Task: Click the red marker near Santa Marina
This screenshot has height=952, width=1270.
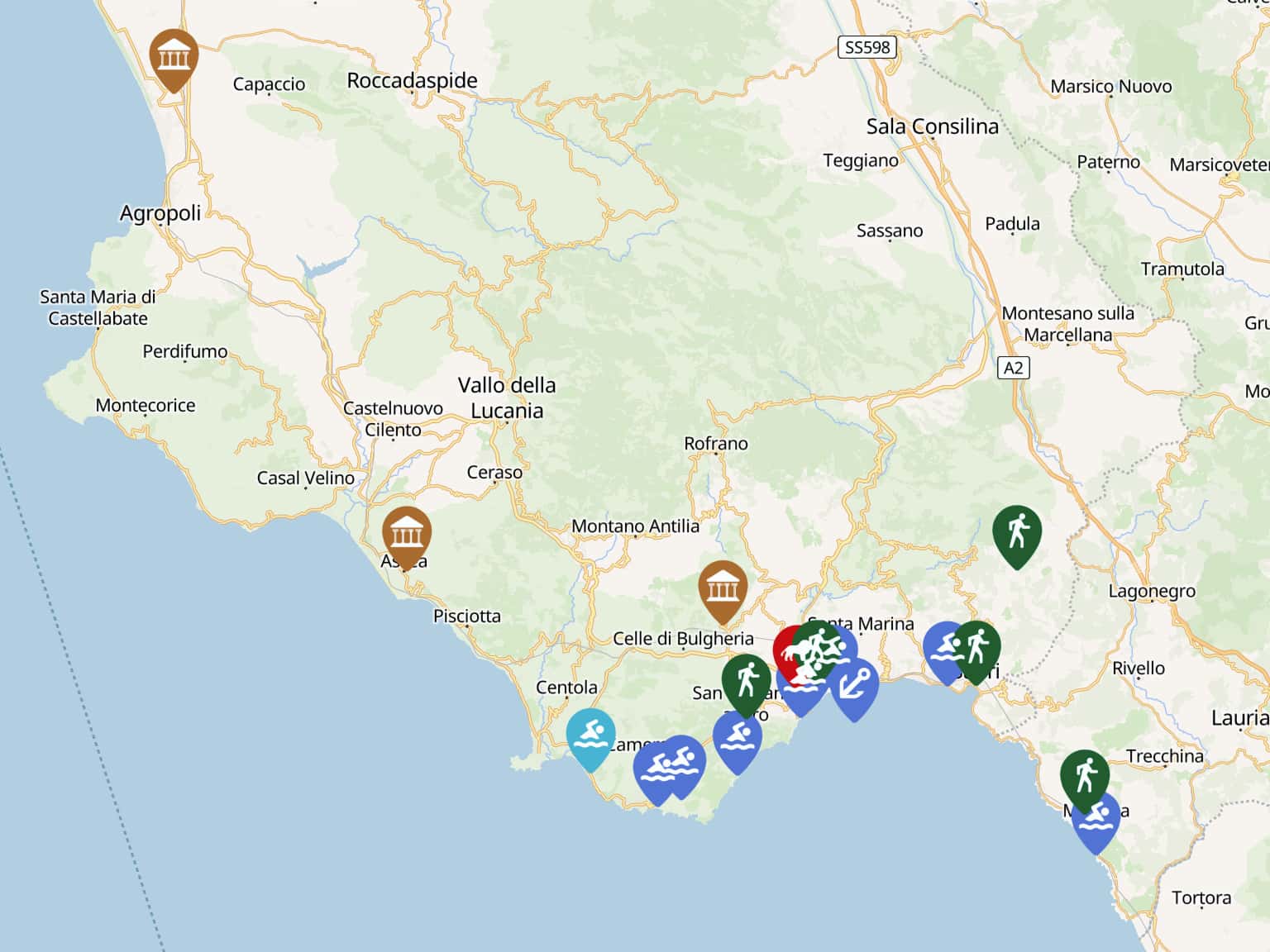Action: [x=785, y=653]
